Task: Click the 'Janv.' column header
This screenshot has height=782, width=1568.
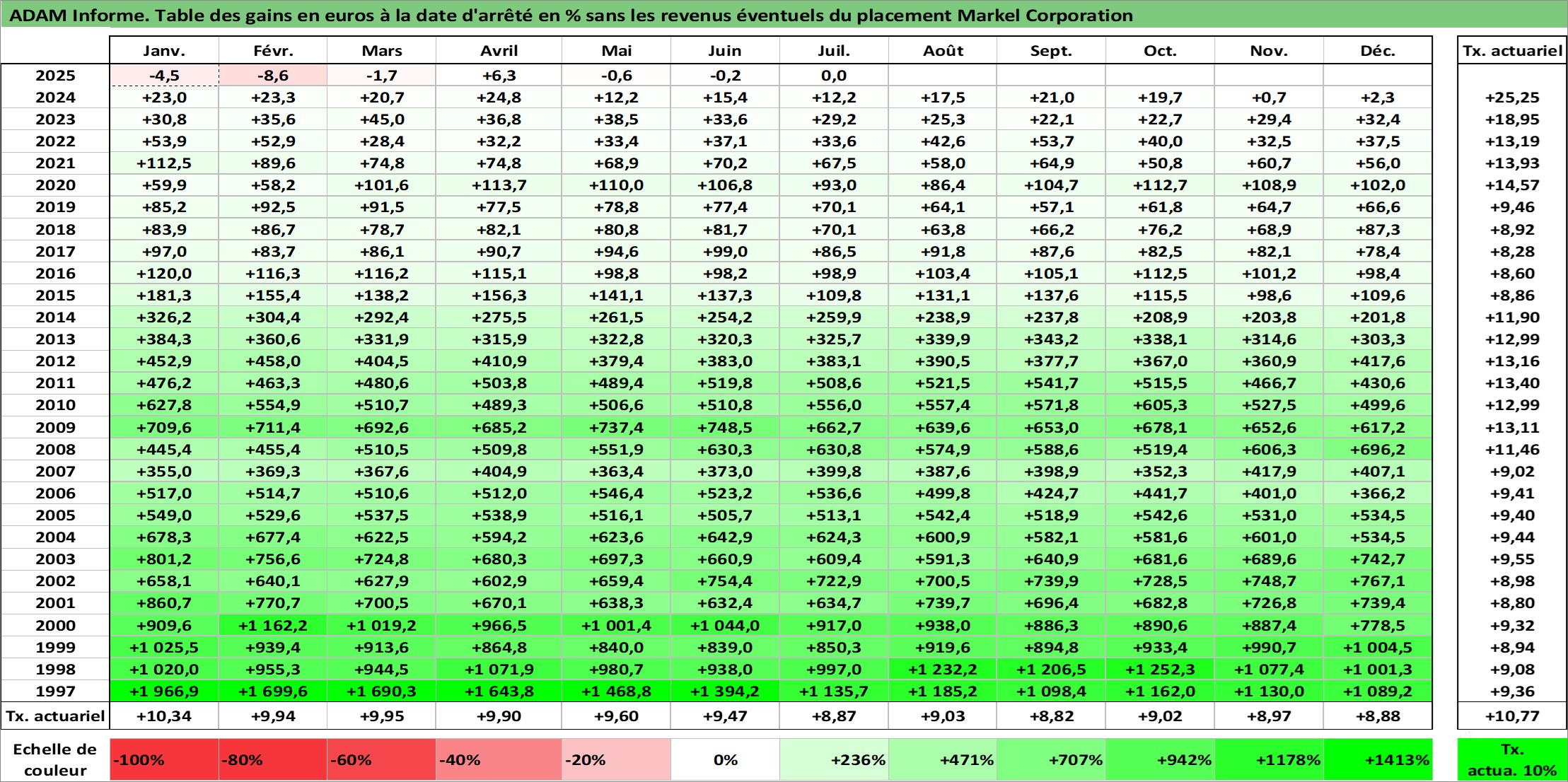Action: coord(164,51)
